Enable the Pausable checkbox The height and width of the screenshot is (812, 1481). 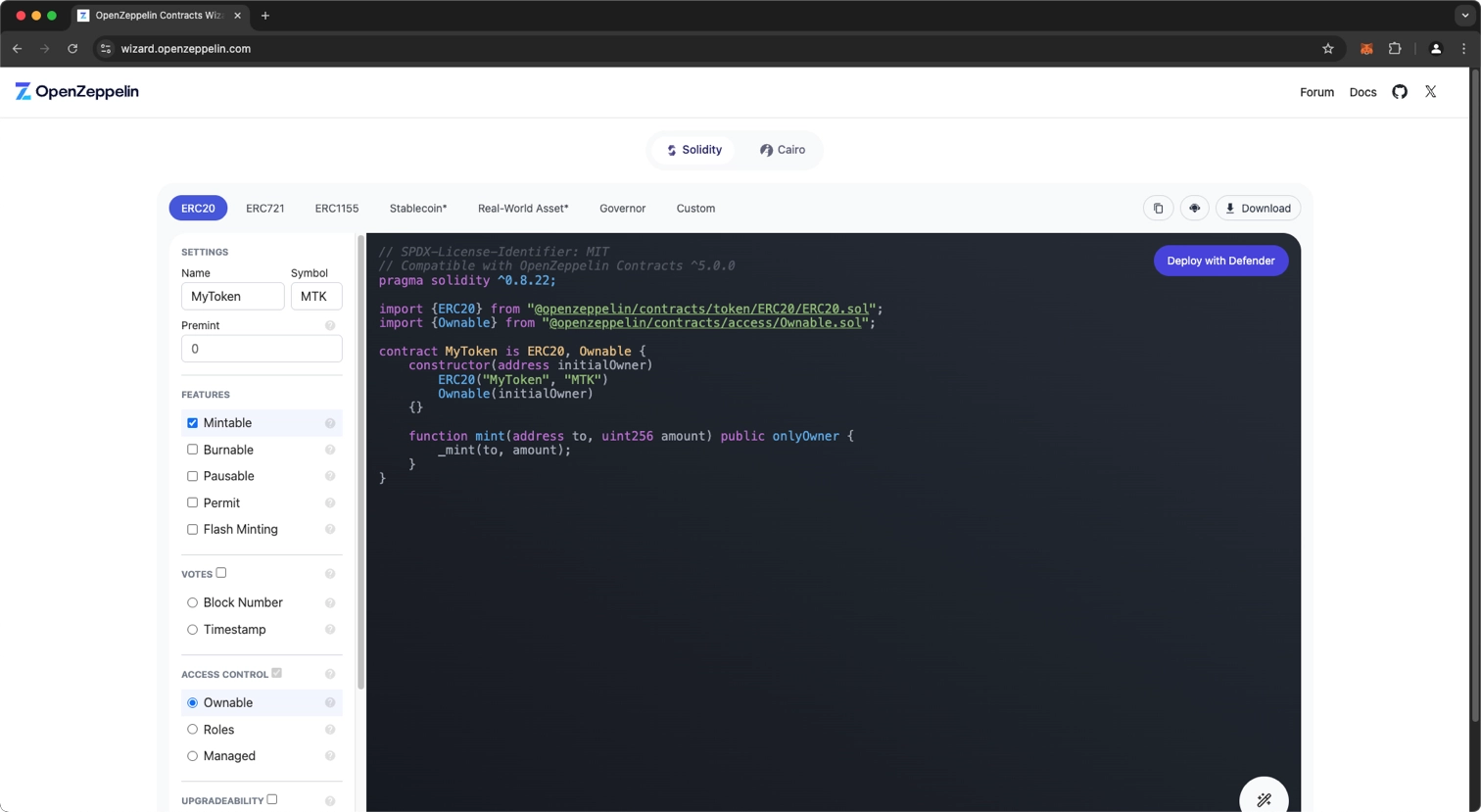[x=192, y=476]
